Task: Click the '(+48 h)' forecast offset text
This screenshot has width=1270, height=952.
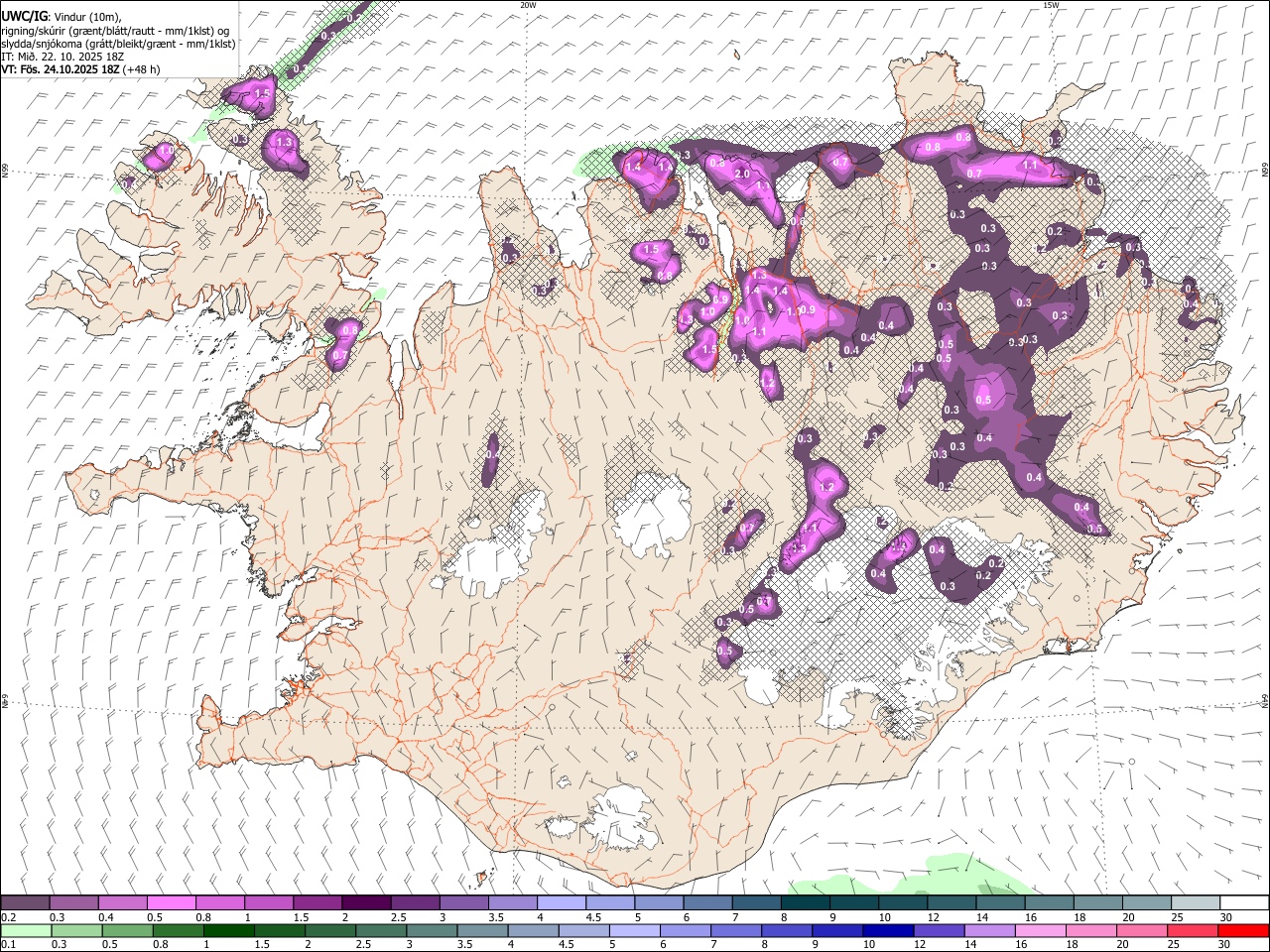Action: pyautogui.click(x=142, y=69)
